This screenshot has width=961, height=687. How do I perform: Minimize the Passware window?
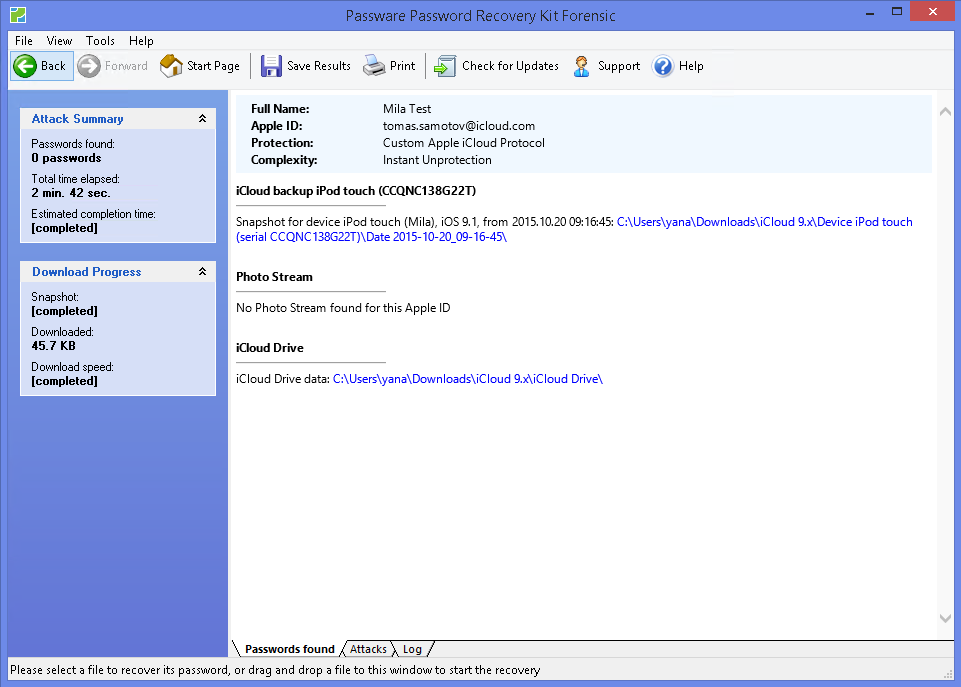(x=870, y=12)
